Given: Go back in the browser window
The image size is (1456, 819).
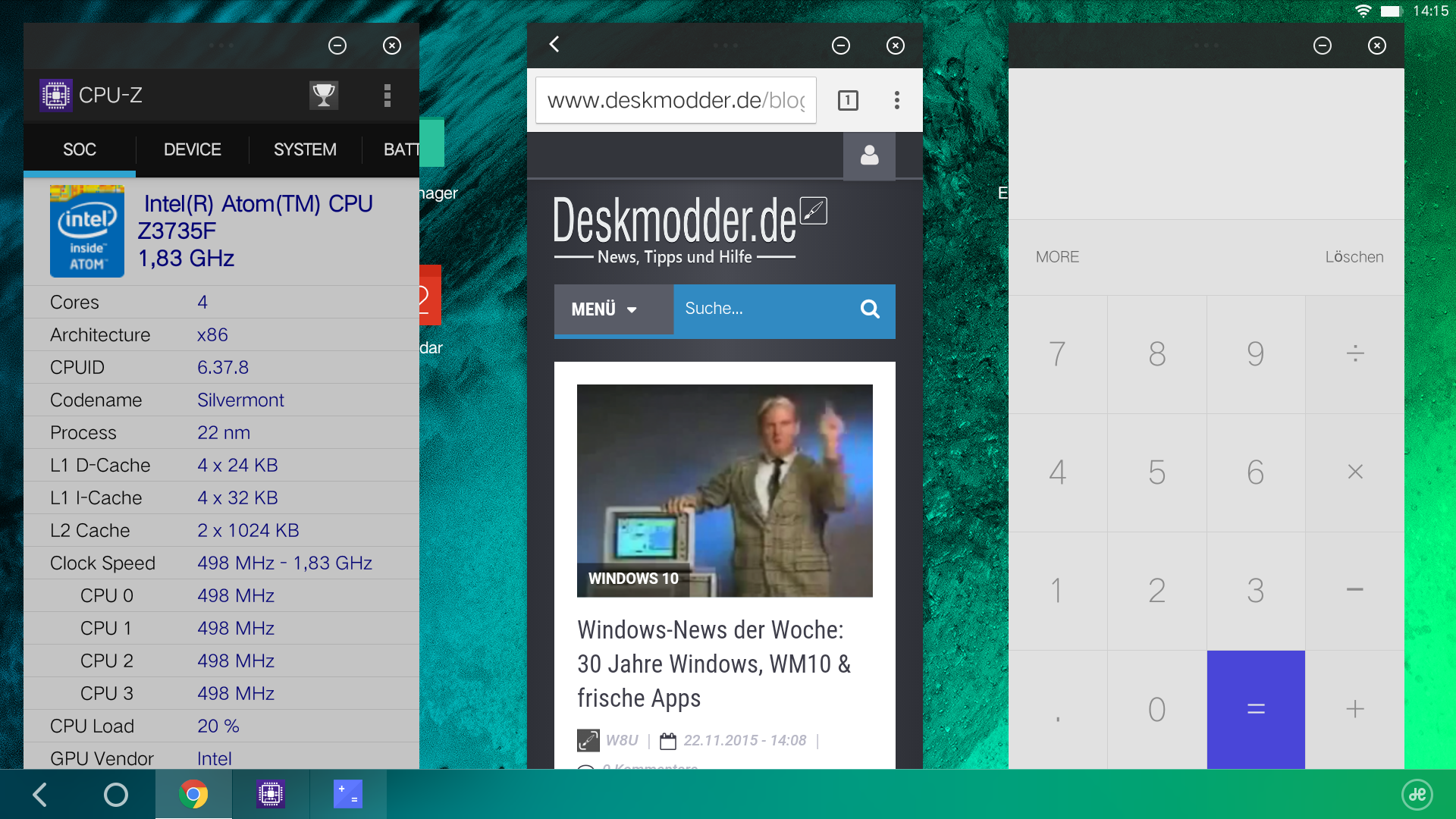Looking at the screenshot, I should point(554,45).
